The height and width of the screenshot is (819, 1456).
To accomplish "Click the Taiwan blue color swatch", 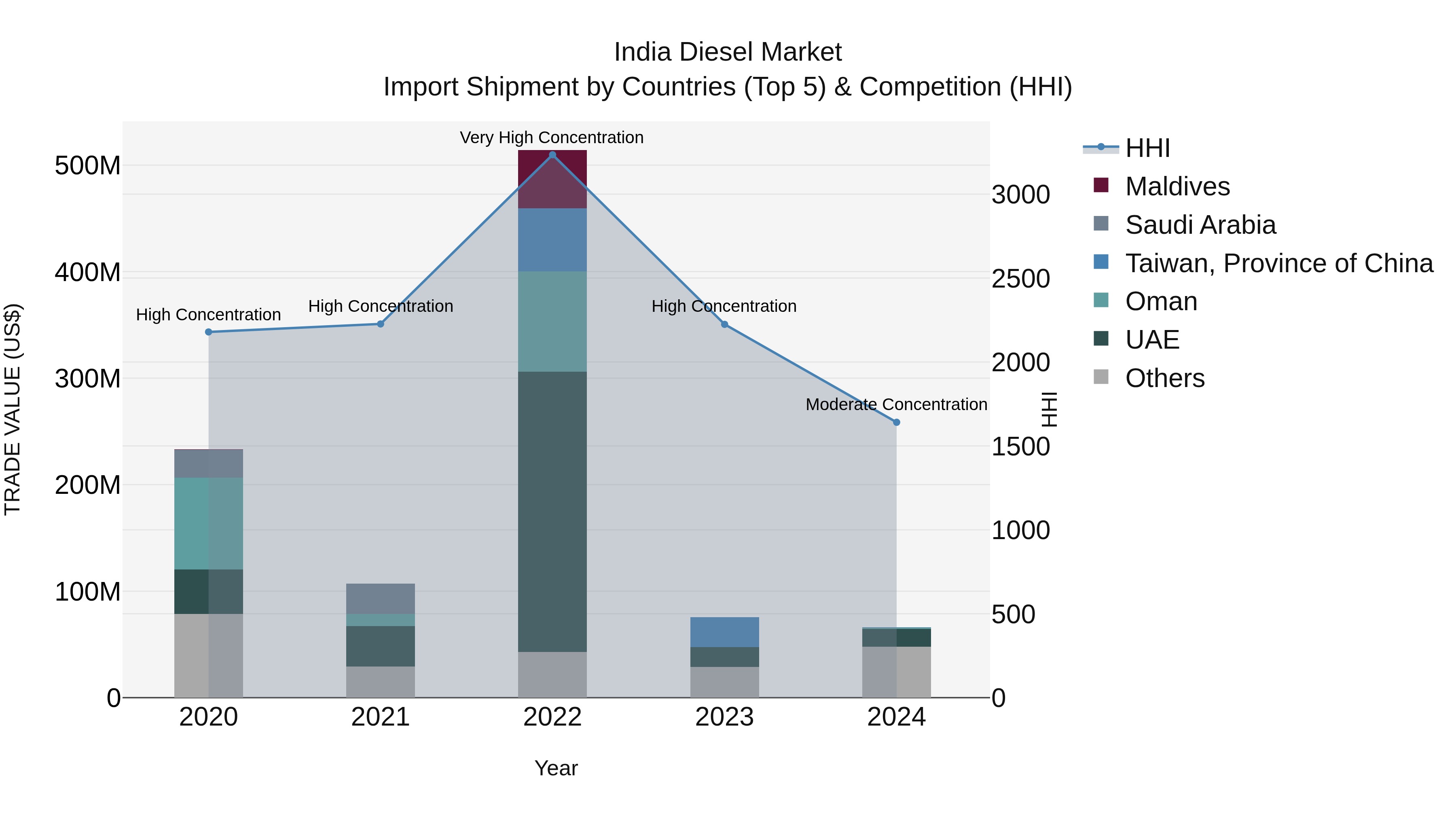I will pyautogui.click(x=1101, y=262).
